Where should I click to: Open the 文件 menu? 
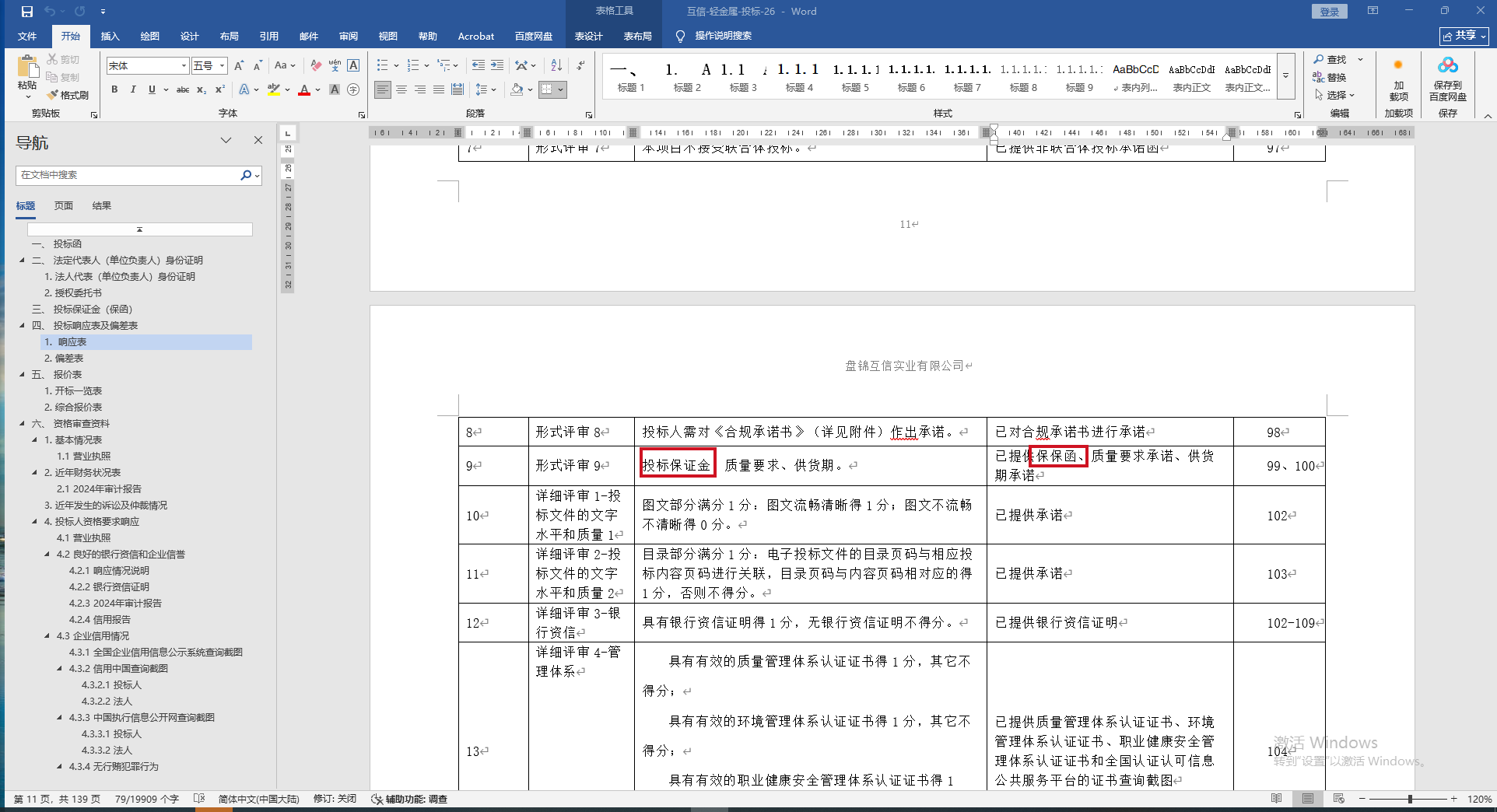[x=27, y=36]
